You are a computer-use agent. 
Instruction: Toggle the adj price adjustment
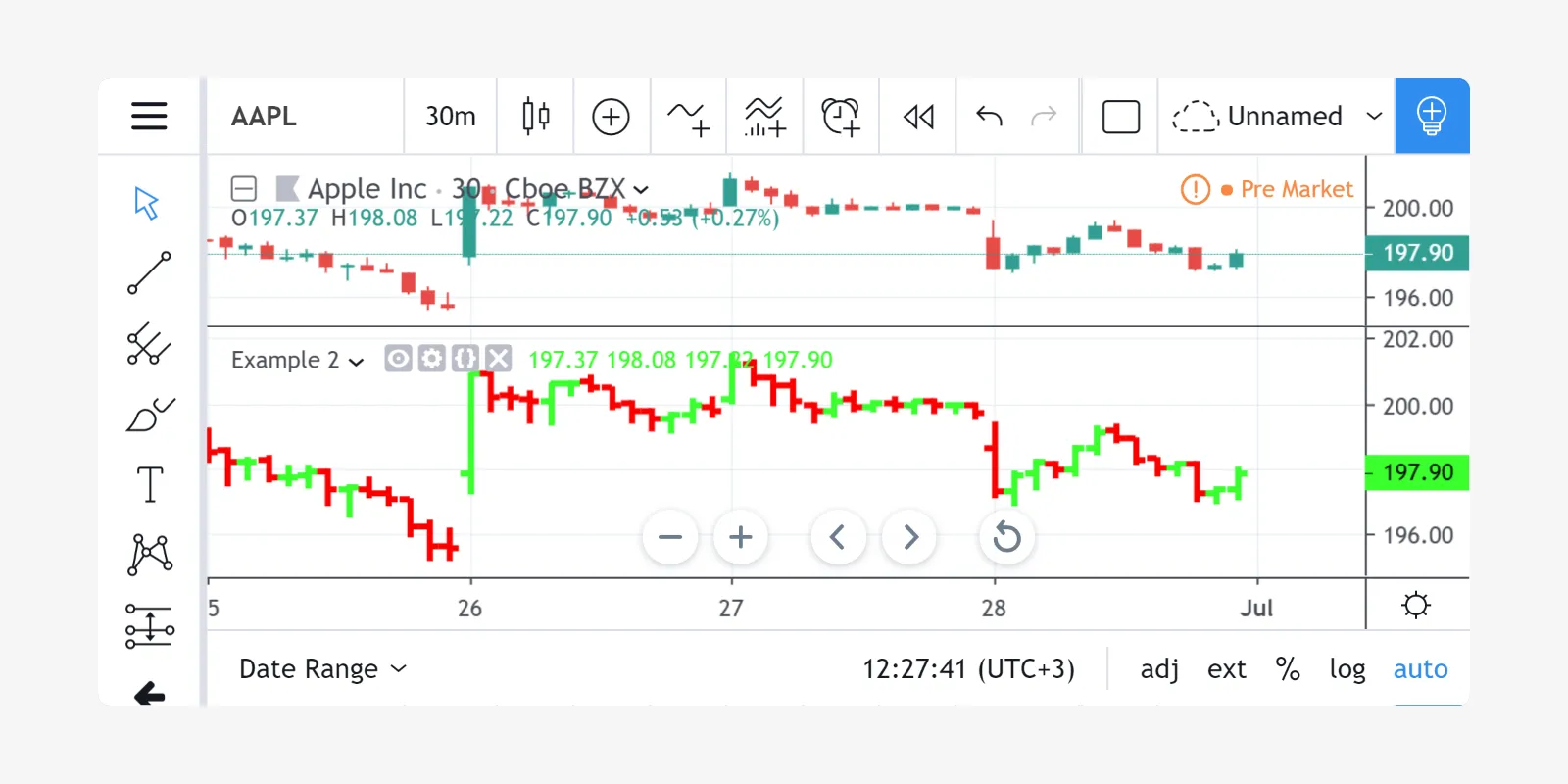pyautogui.click(x=1159, y=668)
